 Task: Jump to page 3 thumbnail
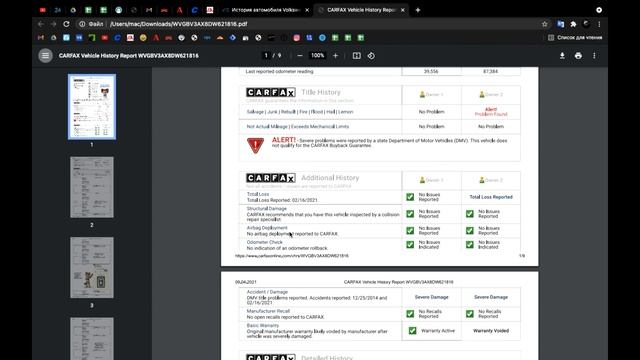click(92, 267)
